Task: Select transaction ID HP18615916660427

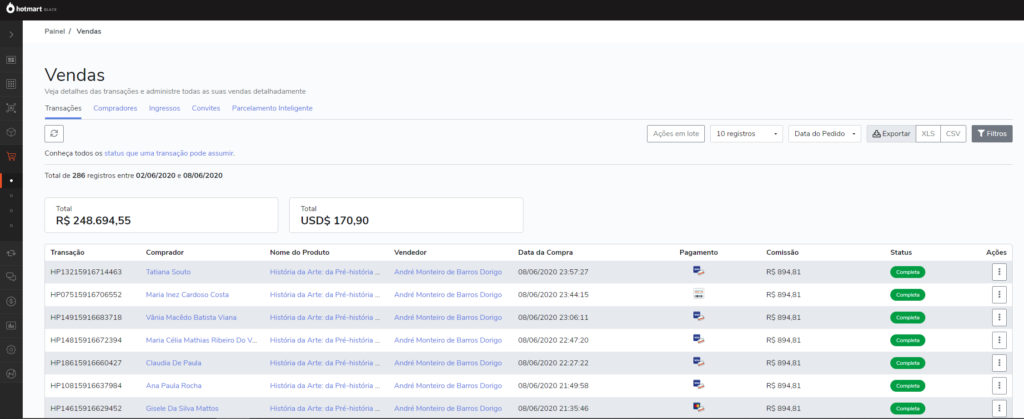Action: pyautogui.click(x=86, y=363)
